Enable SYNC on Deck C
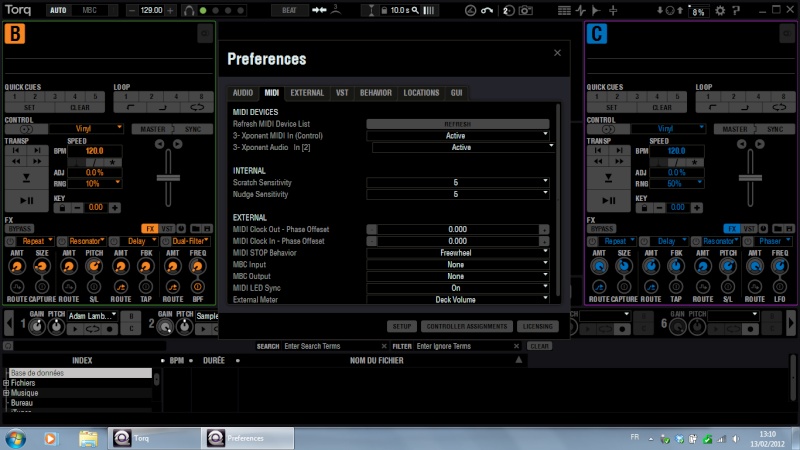The height and width of the screenshot is (450, 800). [x=775, y=129]
